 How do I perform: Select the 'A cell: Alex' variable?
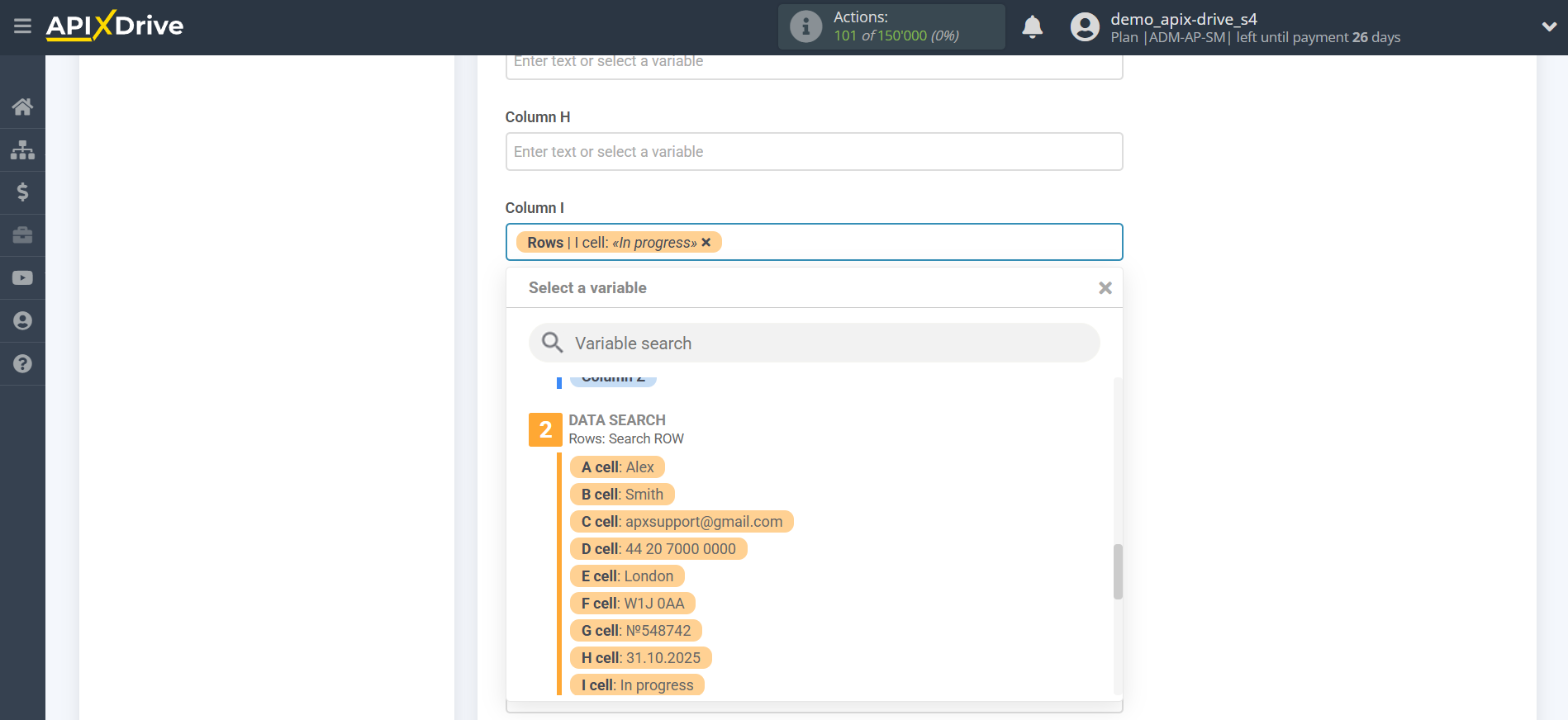[617, 467]
